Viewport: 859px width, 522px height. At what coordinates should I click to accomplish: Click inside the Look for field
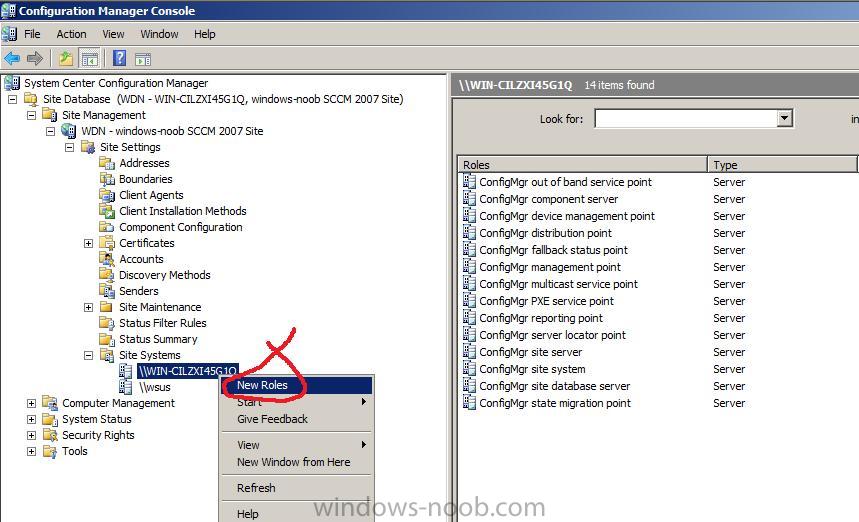[686, 118]
